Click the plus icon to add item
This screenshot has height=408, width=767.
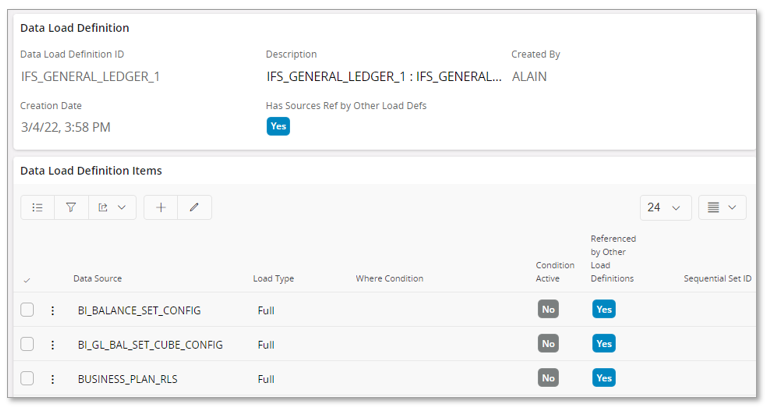[161, 207]
